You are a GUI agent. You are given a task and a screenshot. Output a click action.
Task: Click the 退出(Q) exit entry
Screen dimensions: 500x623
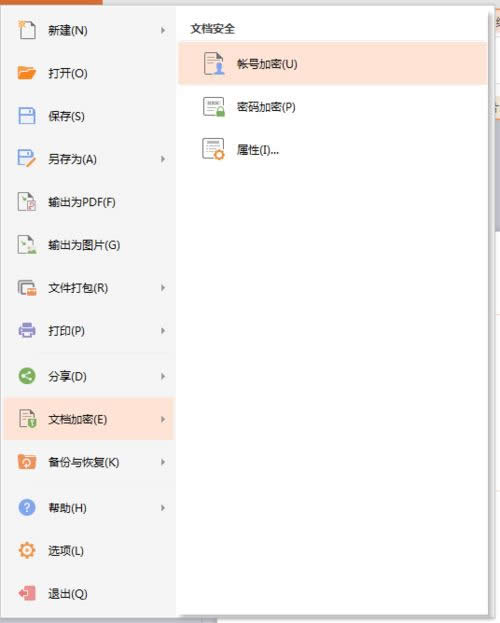pyautogui.click(x=89, y=594)
